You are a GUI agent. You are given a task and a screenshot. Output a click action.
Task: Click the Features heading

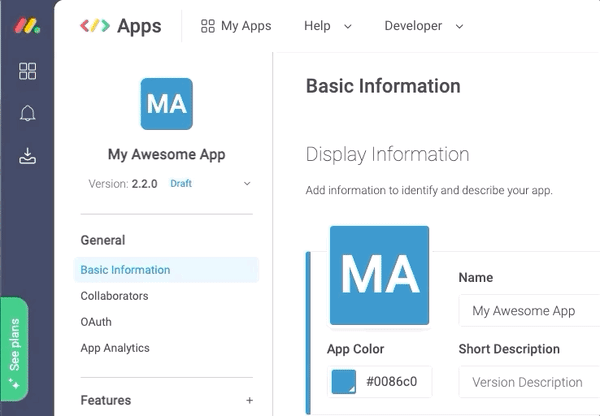[106, 400]
